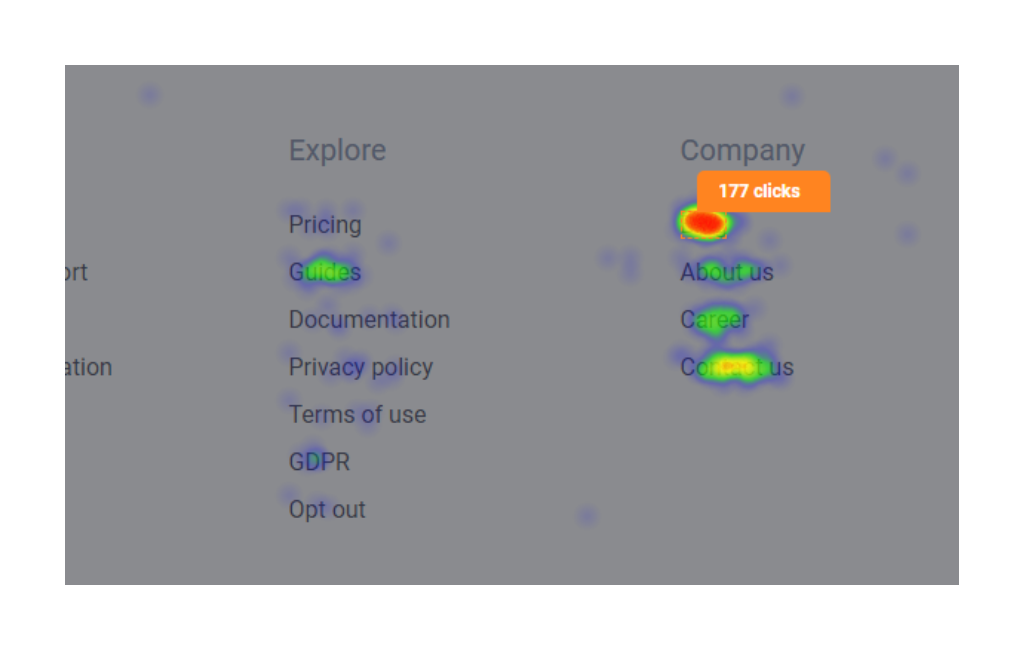Click the faint blue spot in top-left corner
This screenshot has height=650, width=1024.
pos(150,95)
